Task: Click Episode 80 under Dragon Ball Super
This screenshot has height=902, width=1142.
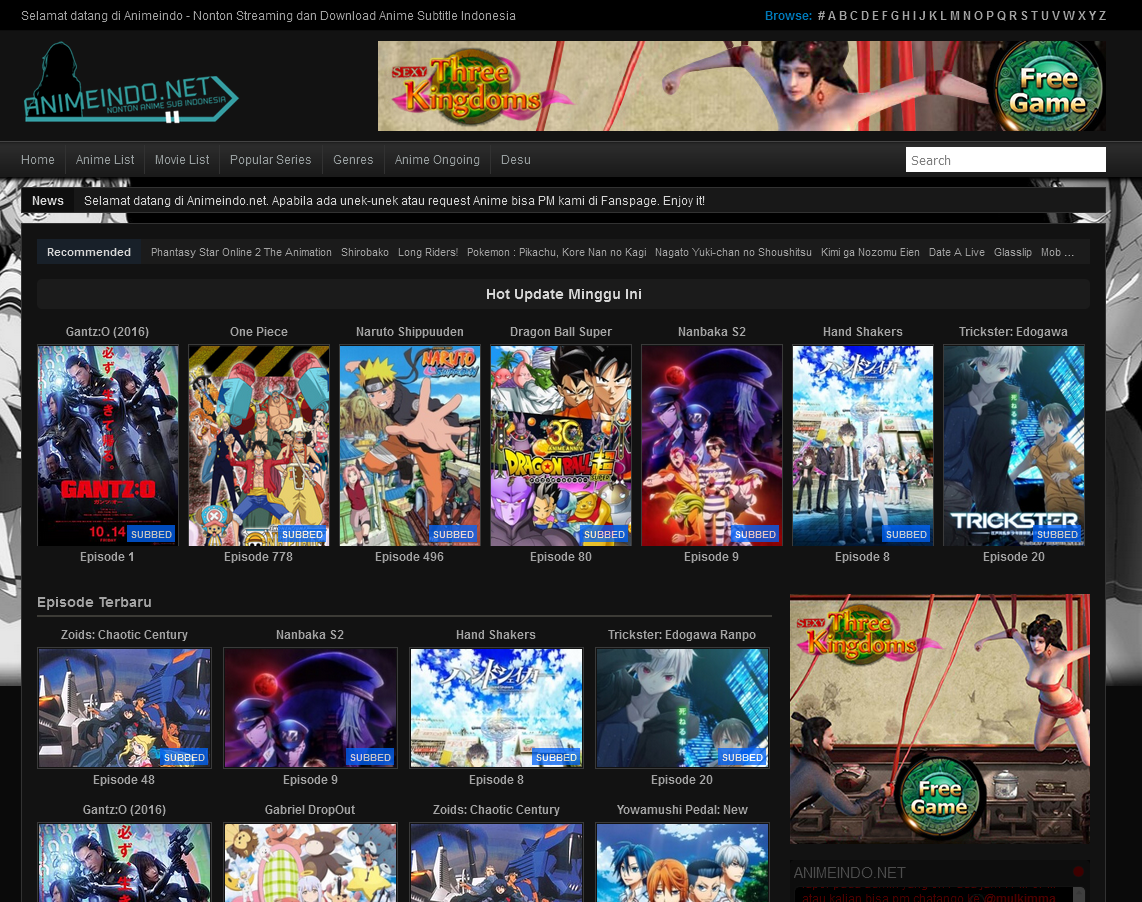Action: click(x=561, y=557)
